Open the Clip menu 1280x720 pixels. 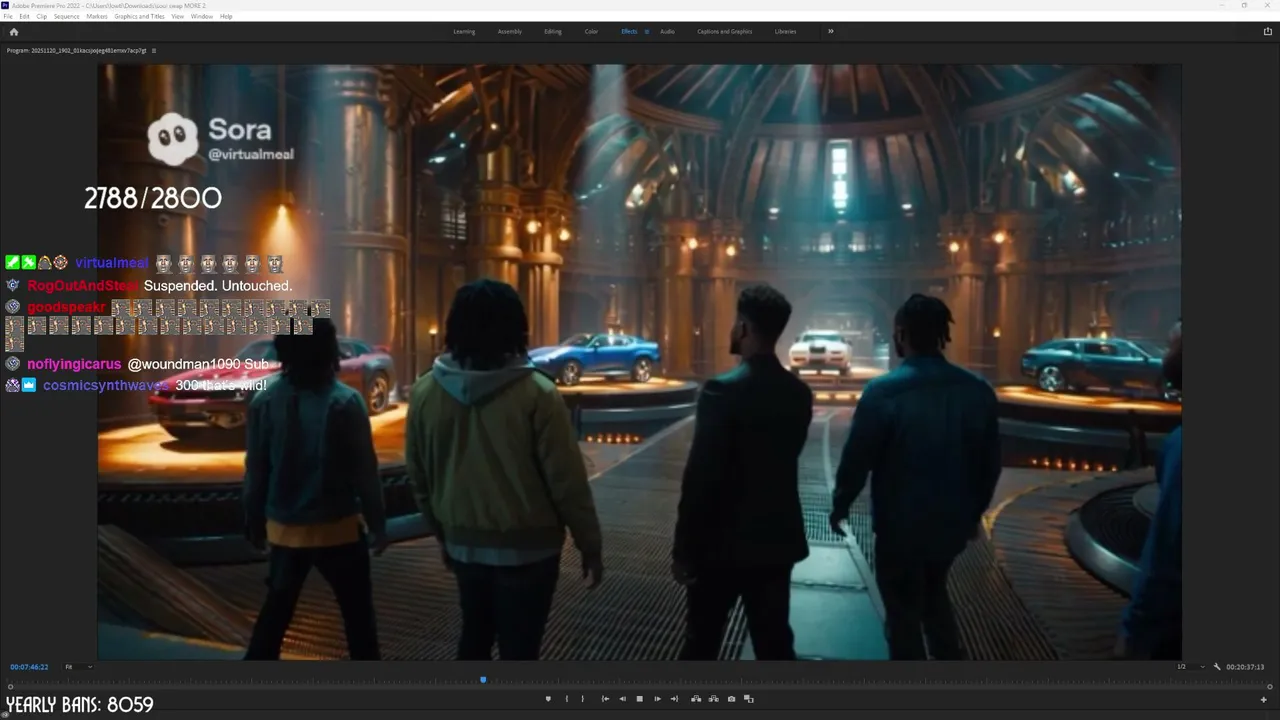tap(41, 16)
